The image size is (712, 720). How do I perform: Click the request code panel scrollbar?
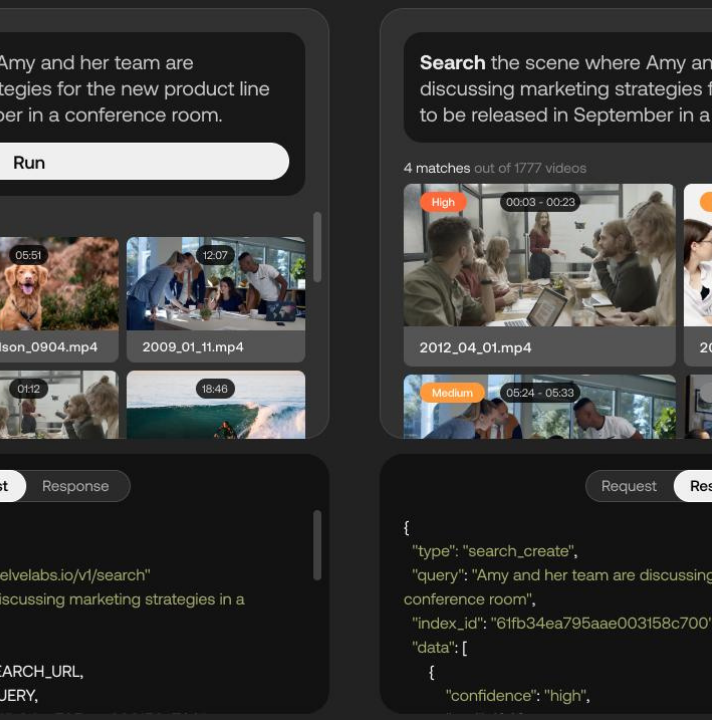pyautogui.click(x=317, y=545)
